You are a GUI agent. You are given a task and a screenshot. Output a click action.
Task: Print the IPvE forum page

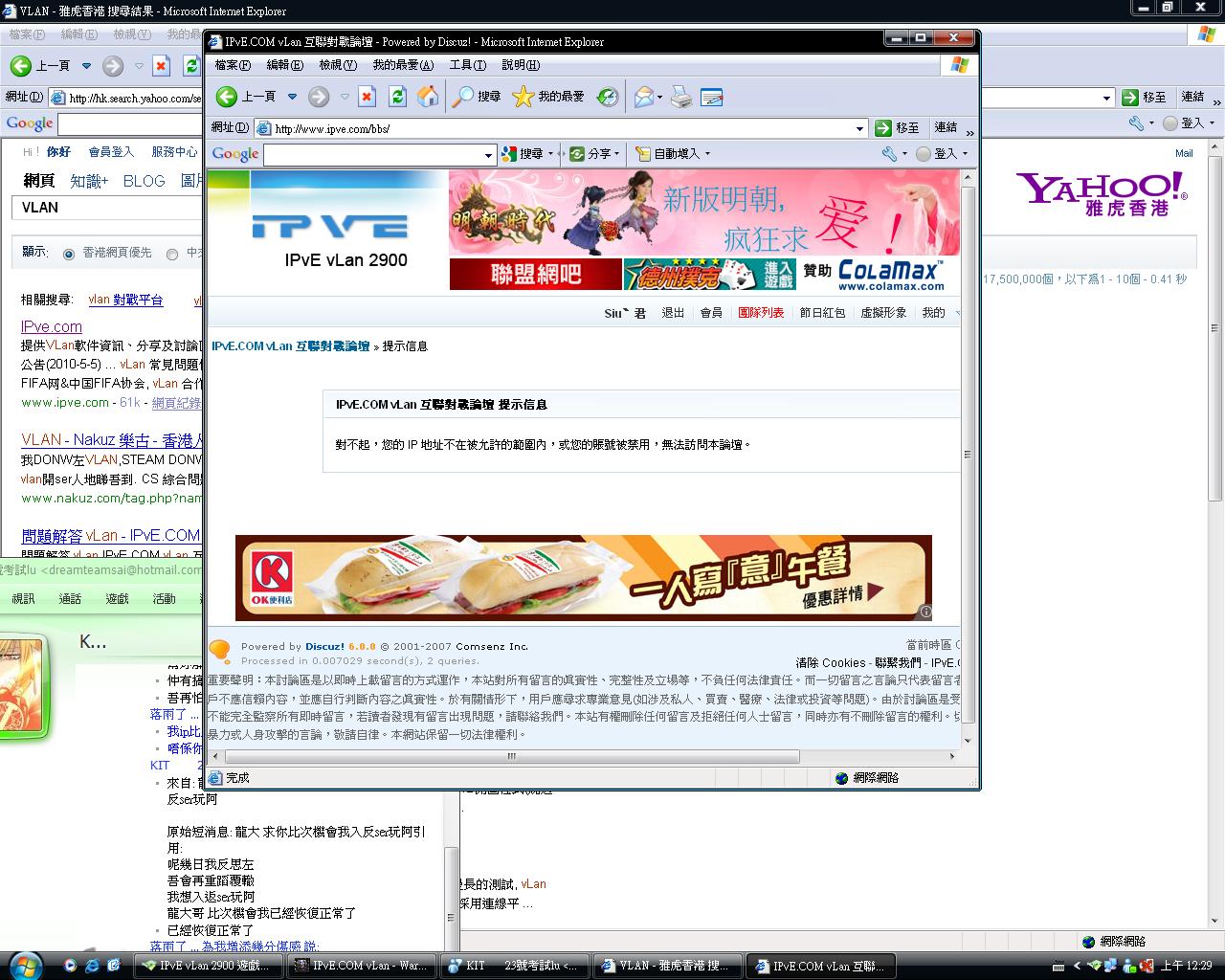pos(681,97)
